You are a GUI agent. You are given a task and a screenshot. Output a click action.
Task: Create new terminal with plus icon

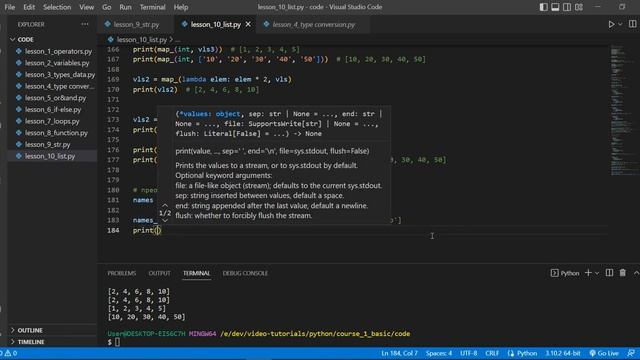[588, 273]
